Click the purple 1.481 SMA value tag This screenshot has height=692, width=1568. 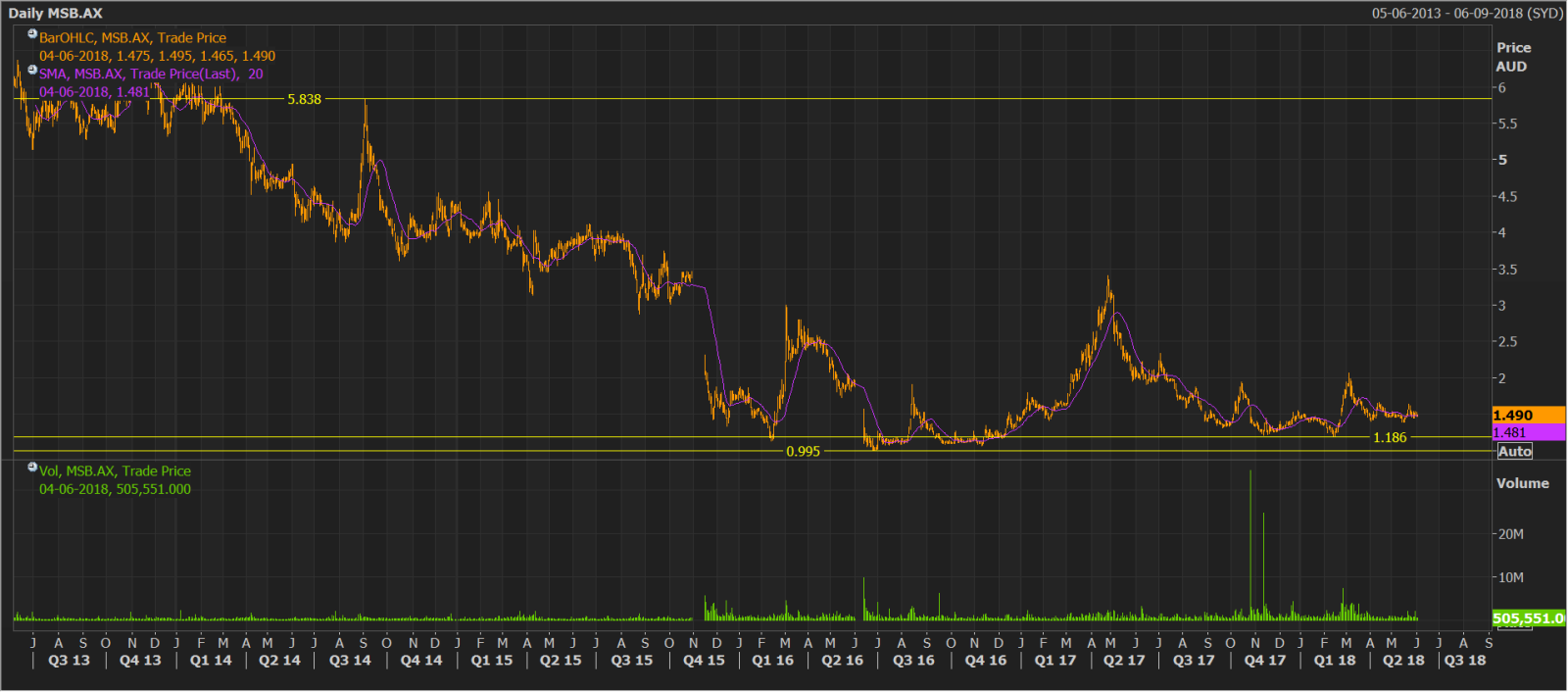click(1528, 432)
